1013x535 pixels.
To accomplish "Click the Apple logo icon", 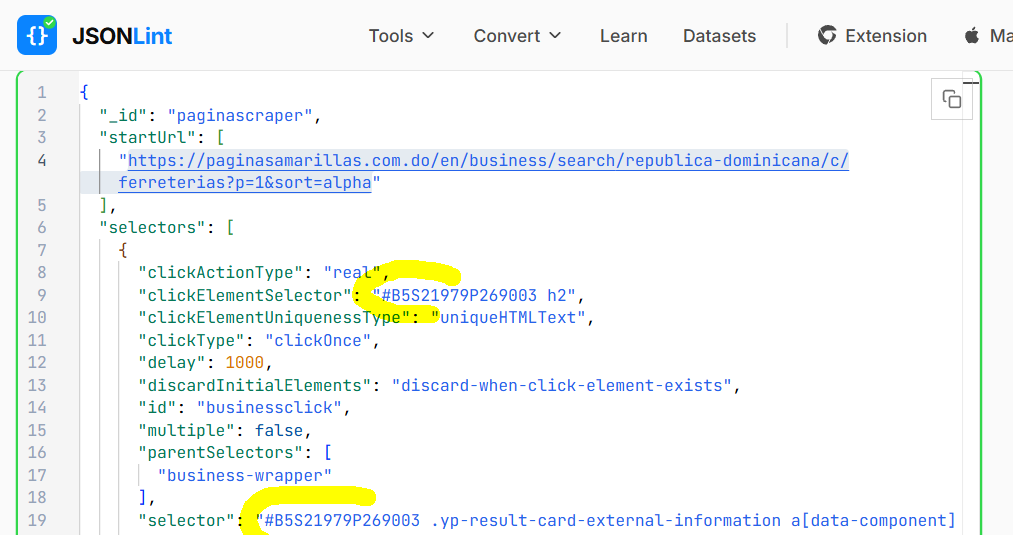I will tap(971, 36).
